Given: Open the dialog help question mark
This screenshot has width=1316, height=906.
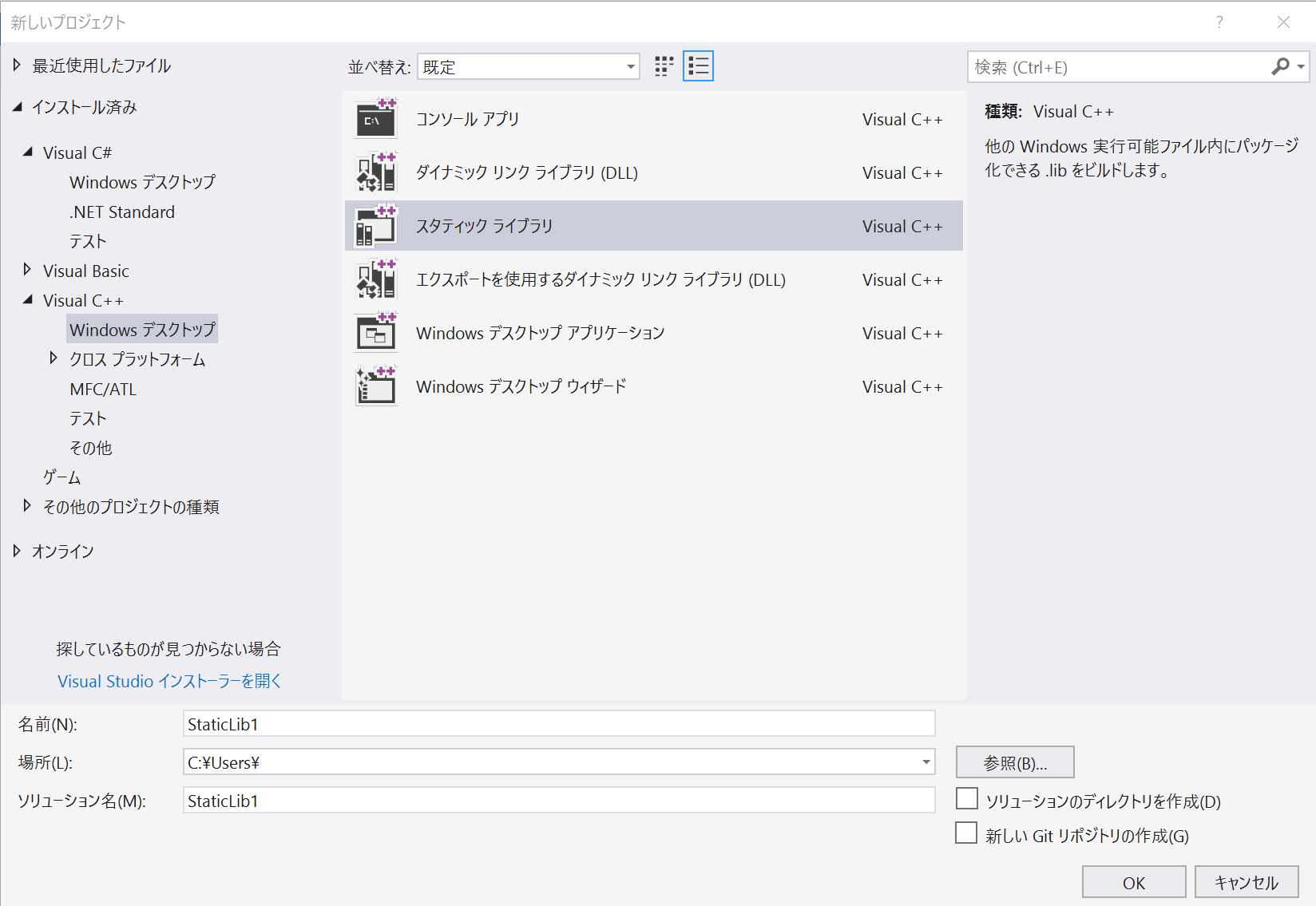Looking at the screenshot, I should pos(1219,22).
